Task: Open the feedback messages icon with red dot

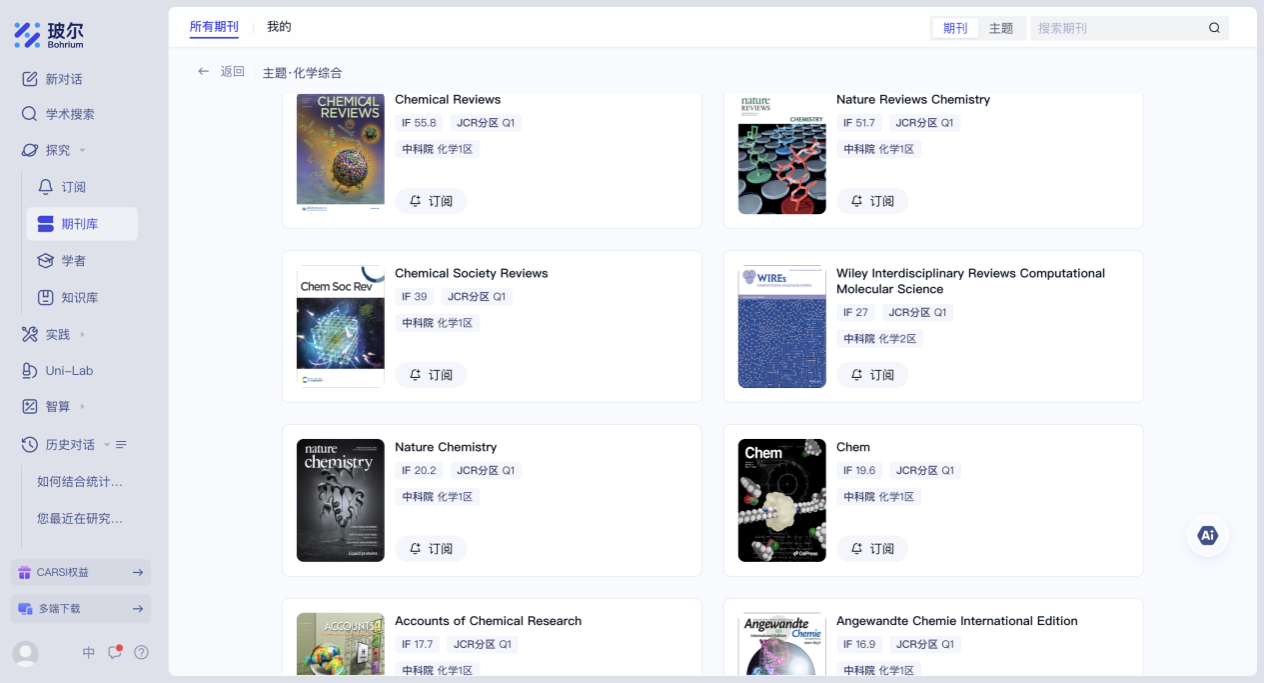Action: point(115,652)
